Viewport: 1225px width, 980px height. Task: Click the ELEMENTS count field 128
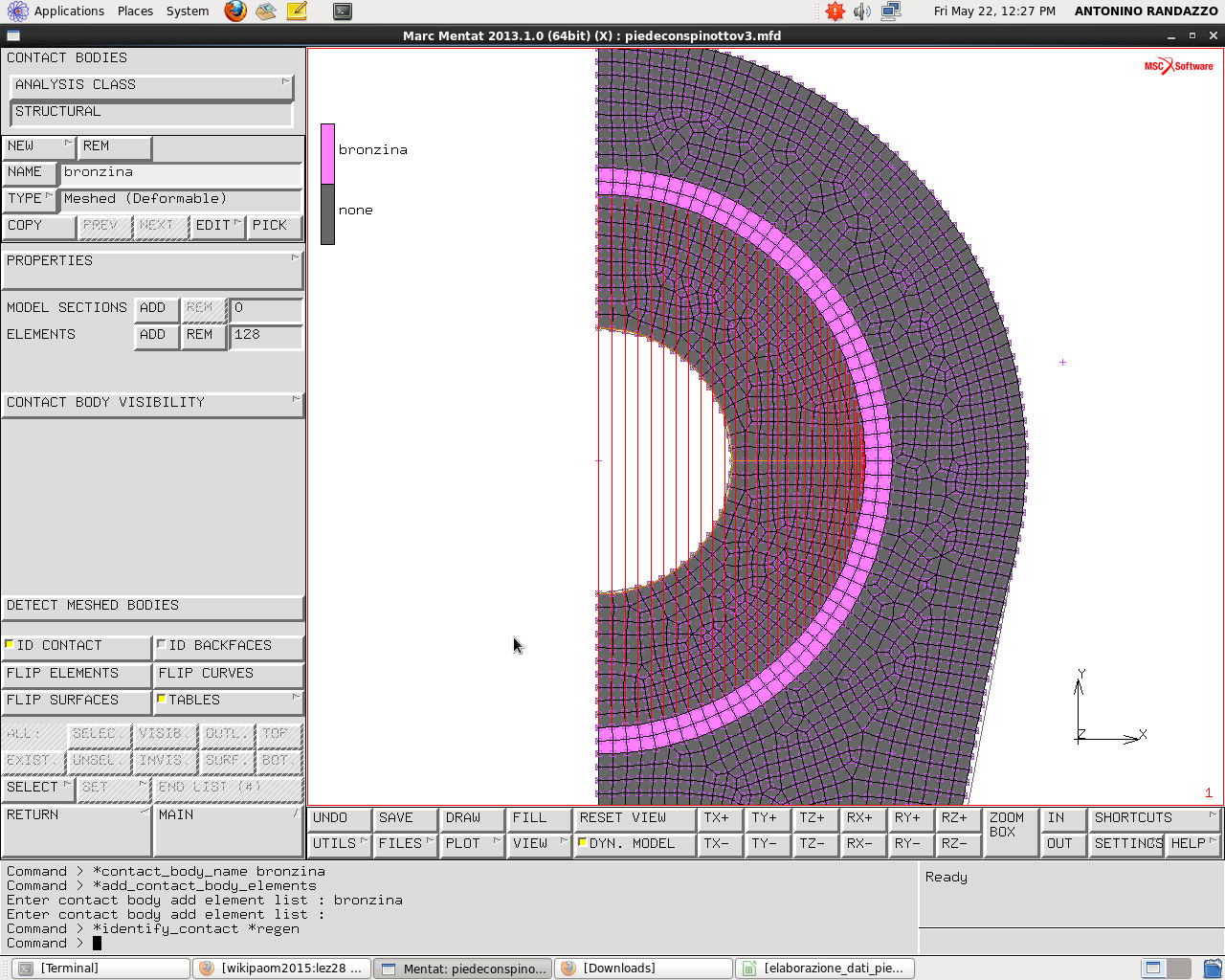tap(266, 335)
